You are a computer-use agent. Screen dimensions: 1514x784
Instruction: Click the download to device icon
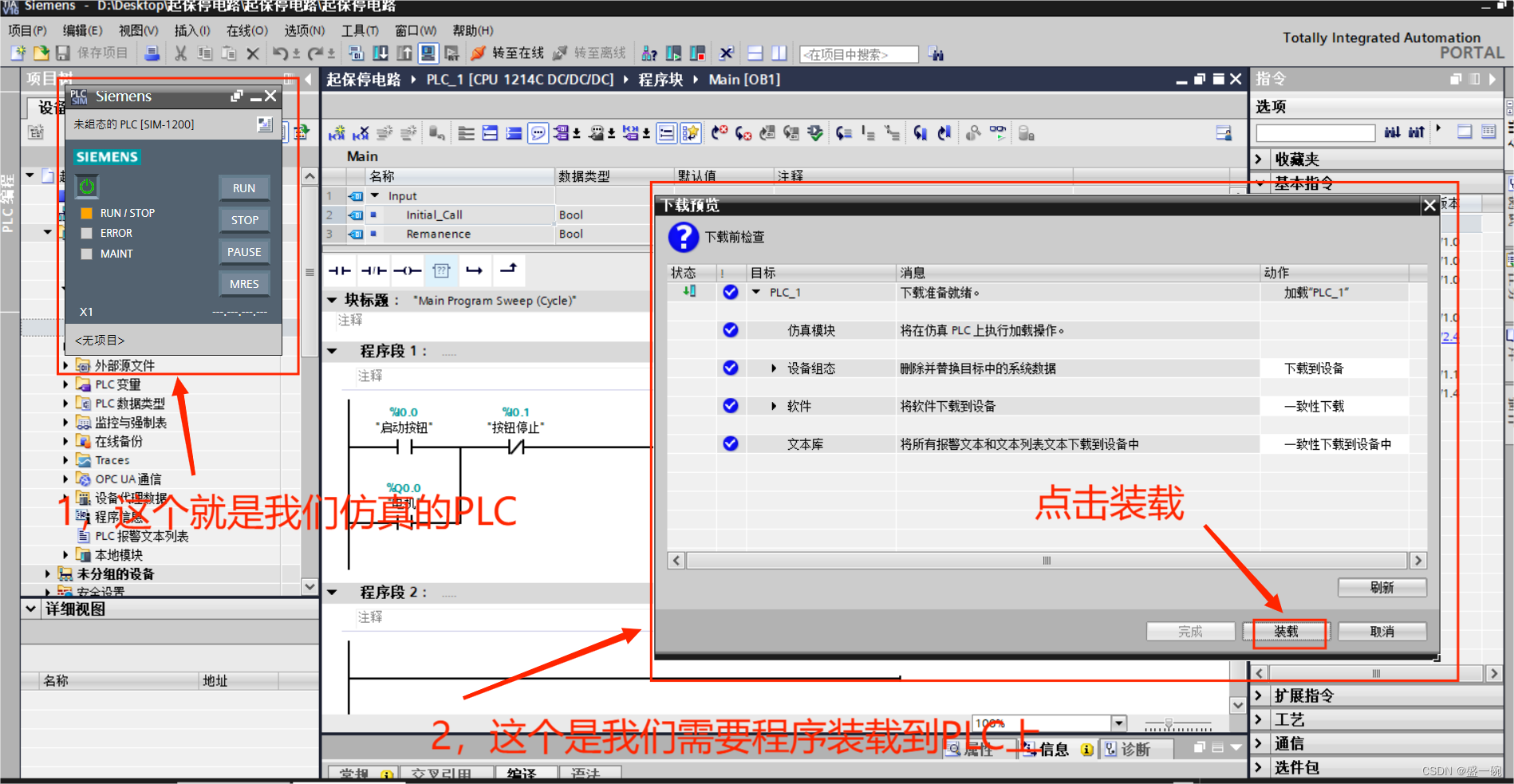(380, 53)
